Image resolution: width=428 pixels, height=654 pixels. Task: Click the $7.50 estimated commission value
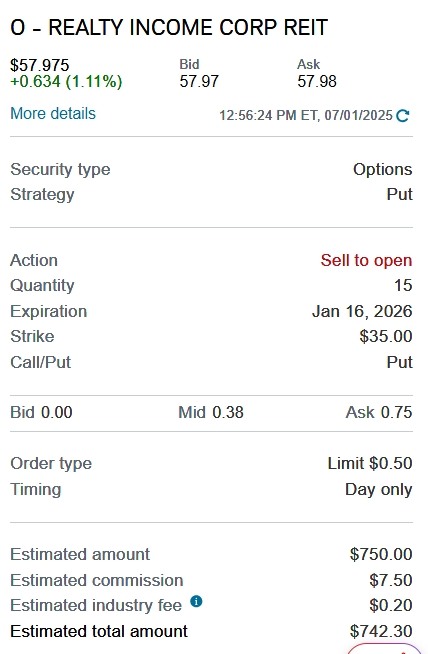coord(391,580)
